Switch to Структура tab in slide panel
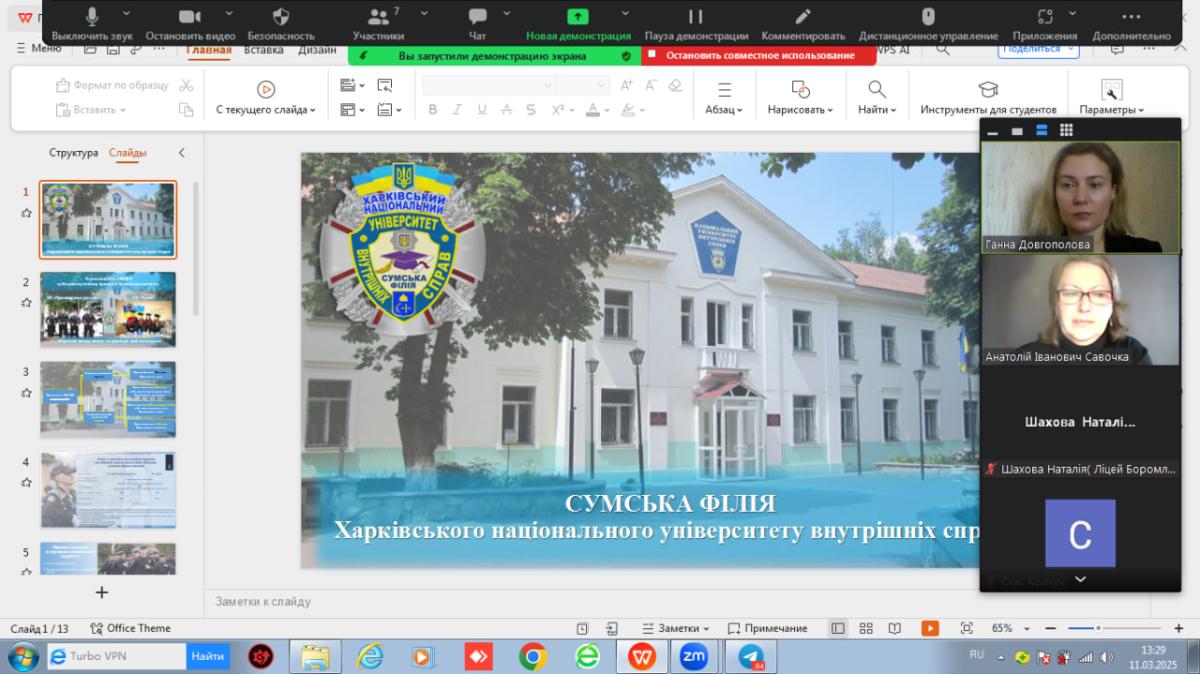Image resolution: width=1200 pixels, height=674 pixels. (x=73, y=153)
